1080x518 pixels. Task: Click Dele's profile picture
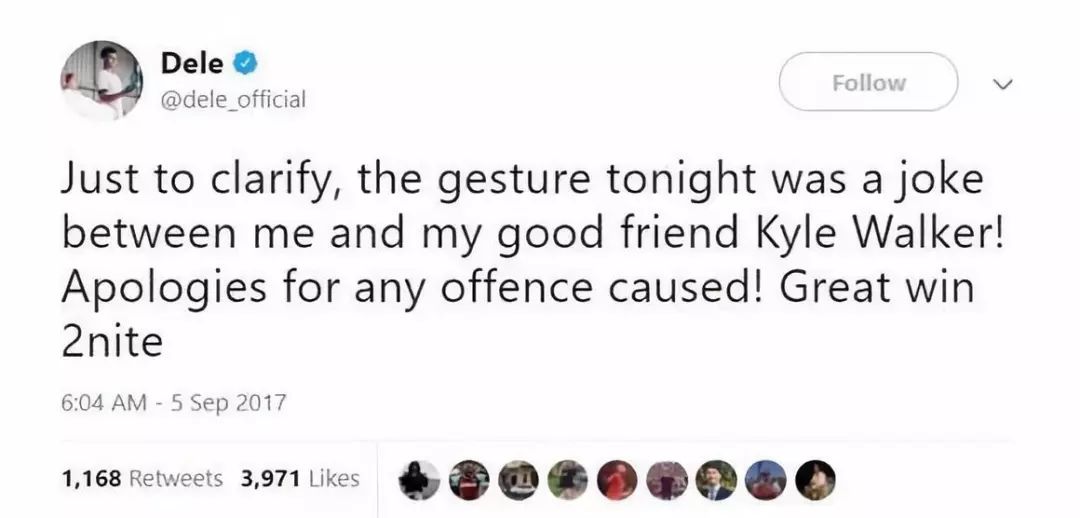101,81
